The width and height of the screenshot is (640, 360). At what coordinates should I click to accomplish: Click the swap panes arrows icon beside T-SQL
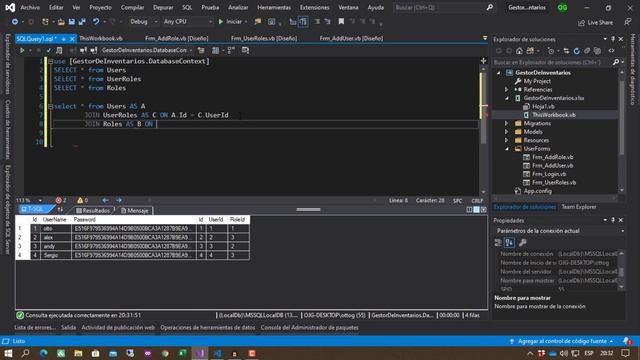coord(60,210)
